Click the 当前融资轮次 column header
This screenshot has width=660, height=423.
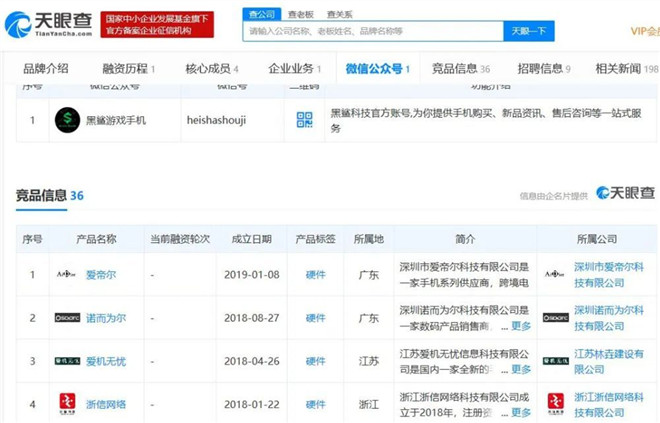coord(180,239)
